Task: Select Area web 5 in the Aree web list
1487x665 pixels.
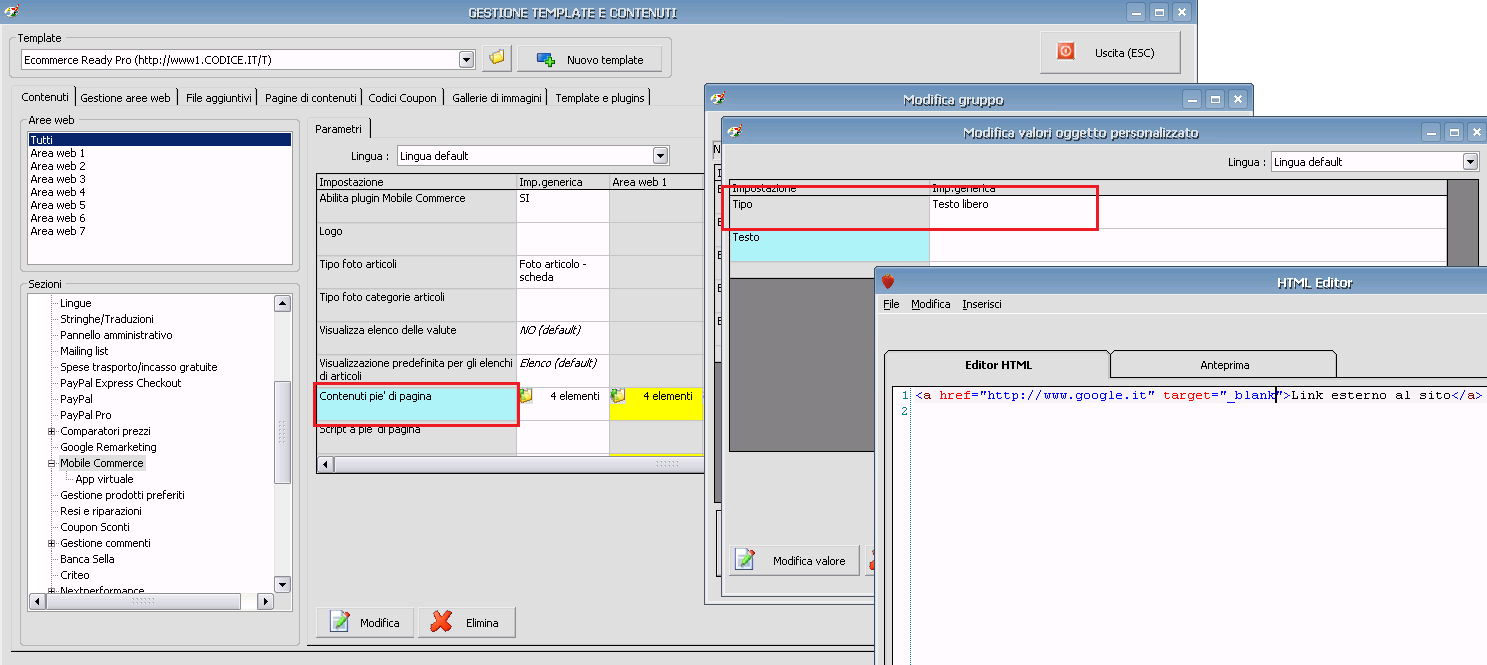Action: pos(58,205)
